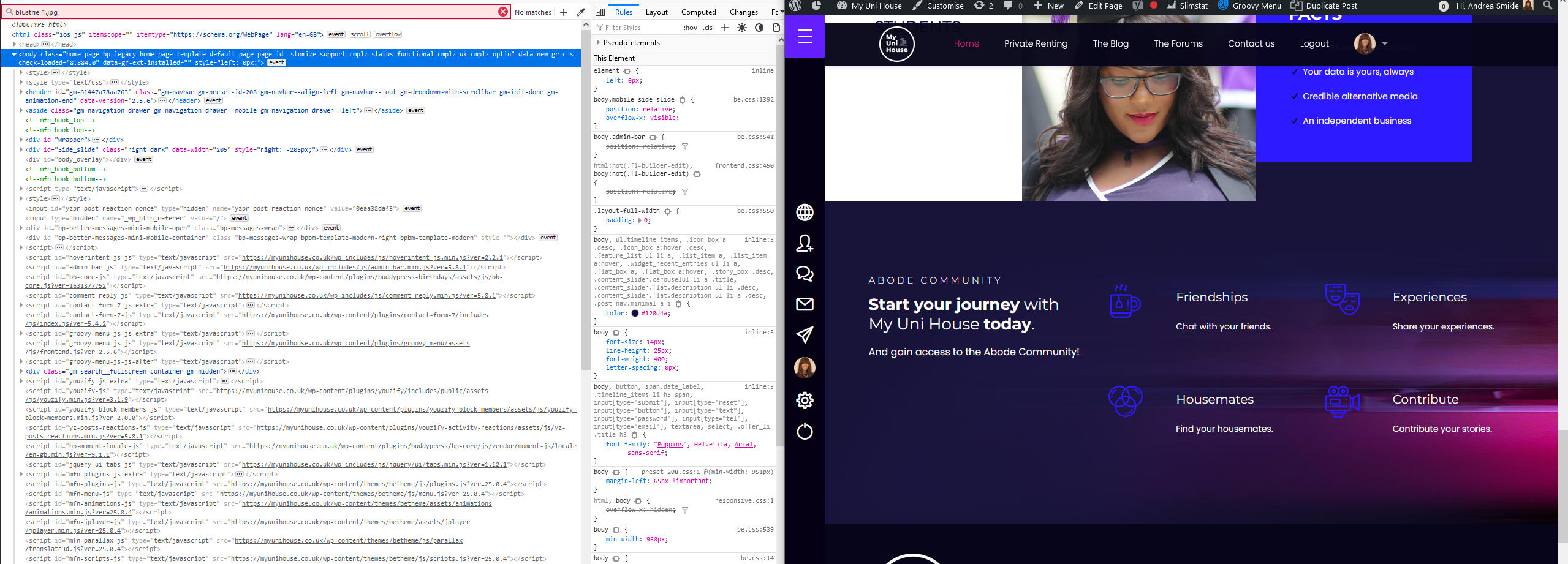Expand the aside gm-navigation-drawer node
The height and width of the screenshot is (564, 1568).
click(21, 110)
